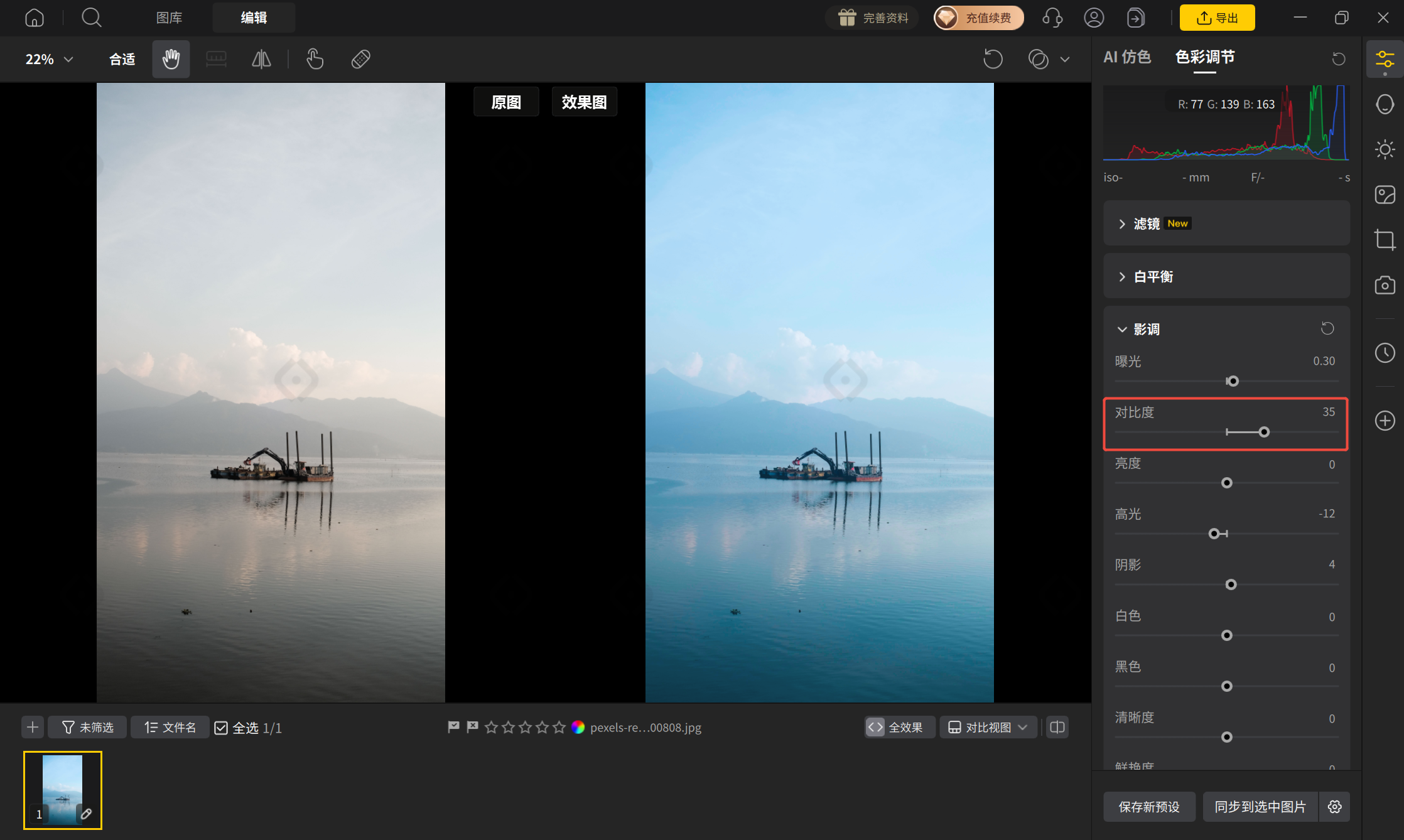Open the user account avatar icon
This screenshot has height=840, width=1404.
tap(1094, 18)
